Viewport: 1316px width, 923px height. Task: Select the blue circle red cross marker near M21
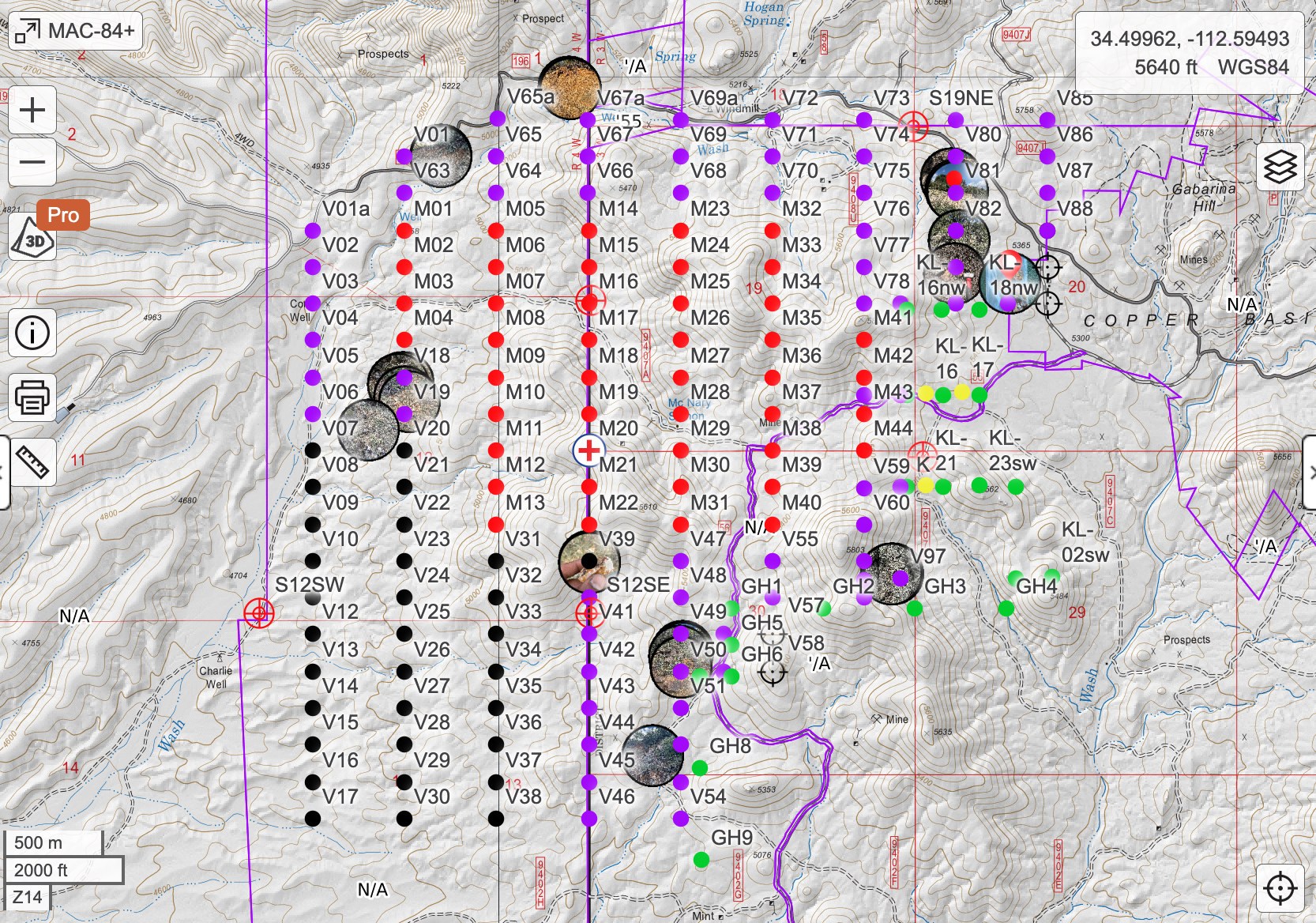click(x=588, y=450)
